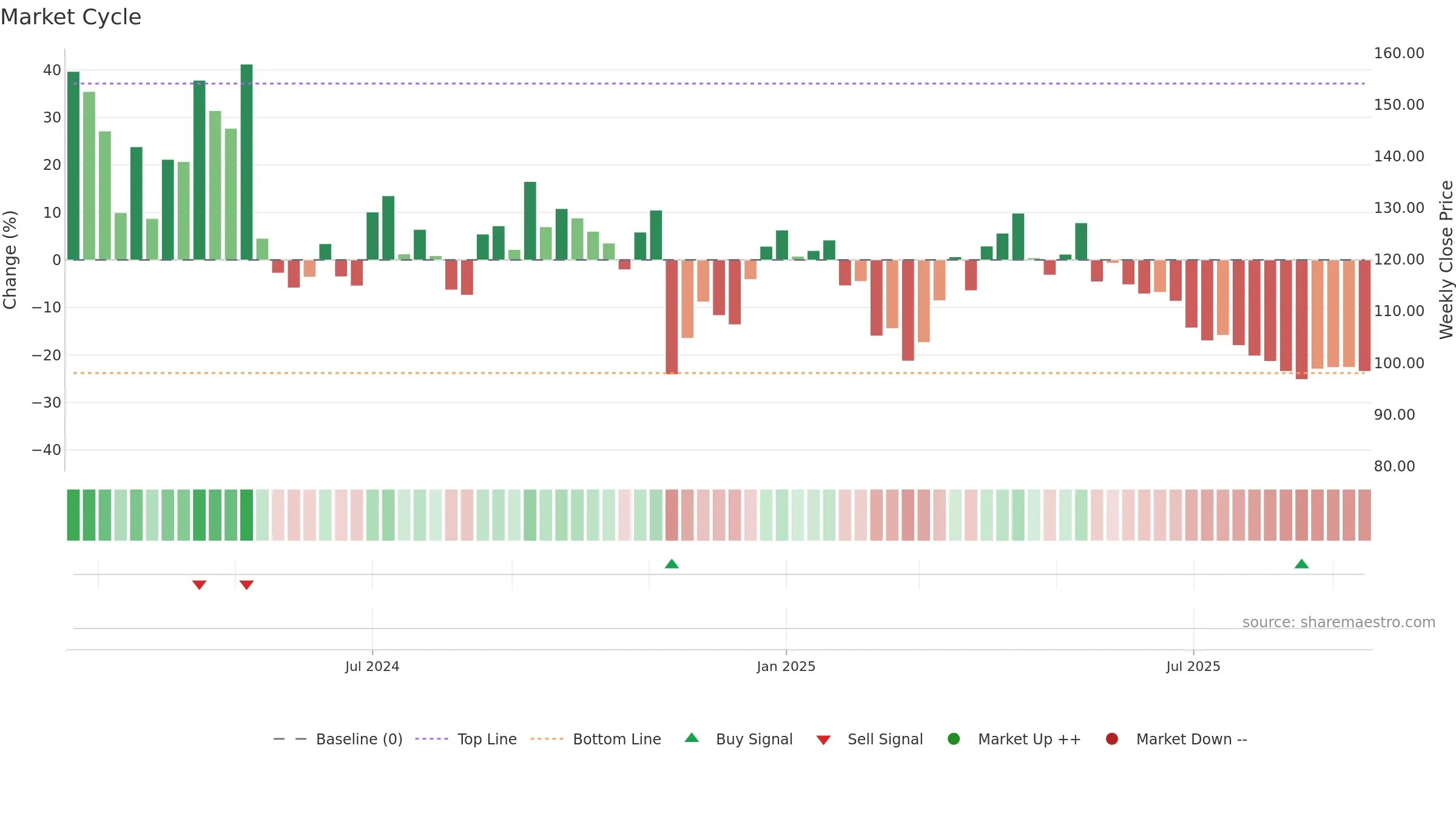Click the green Buy Signal triangle in the legend
The image size is (1456, 819).
pyautogui.click(x=692, y=738)
